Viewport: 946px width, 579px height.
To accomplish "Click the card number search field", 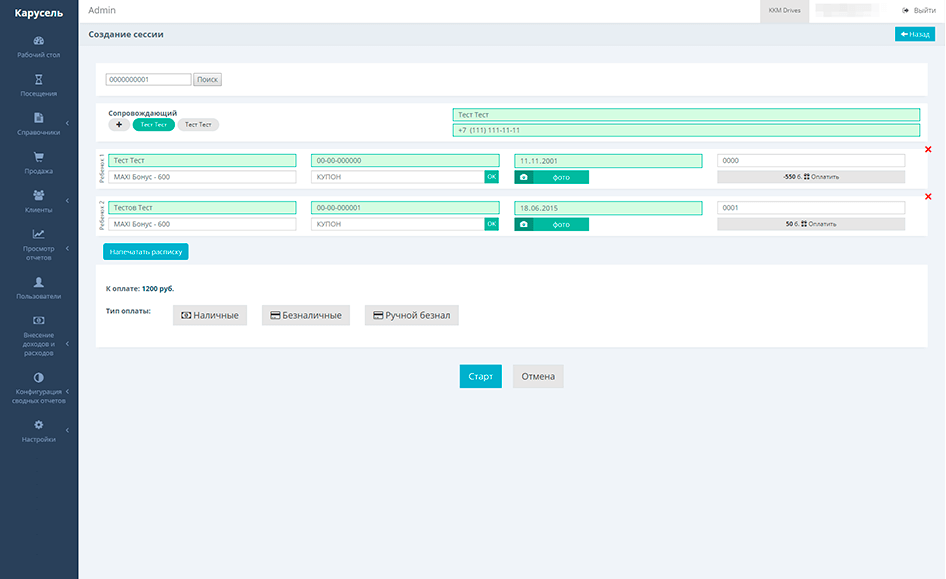I will pyautogui.click(x=148, y=79).
